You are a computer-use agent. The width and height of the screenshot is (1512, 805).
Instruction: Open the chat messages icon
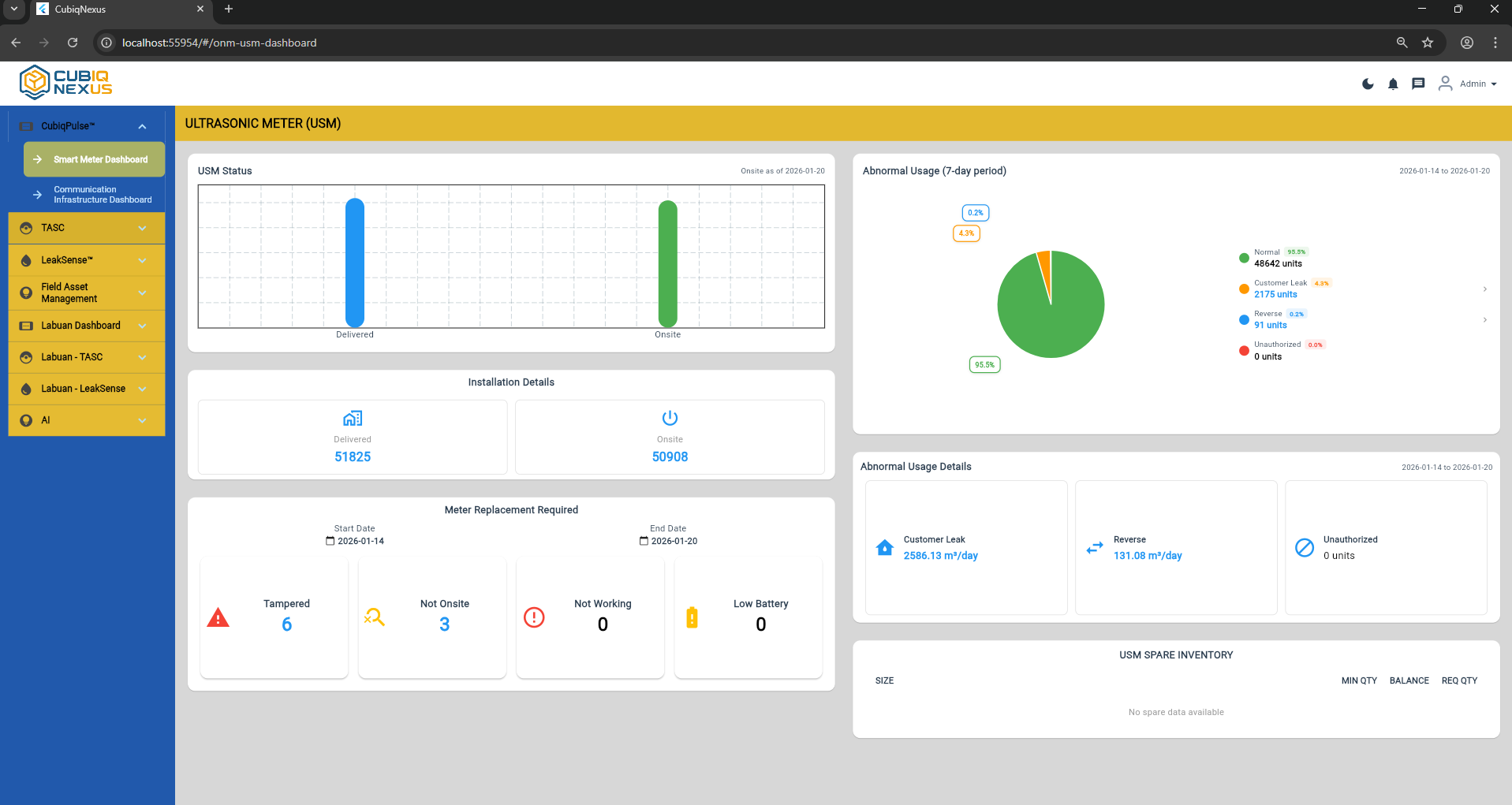click(1418, 84)
